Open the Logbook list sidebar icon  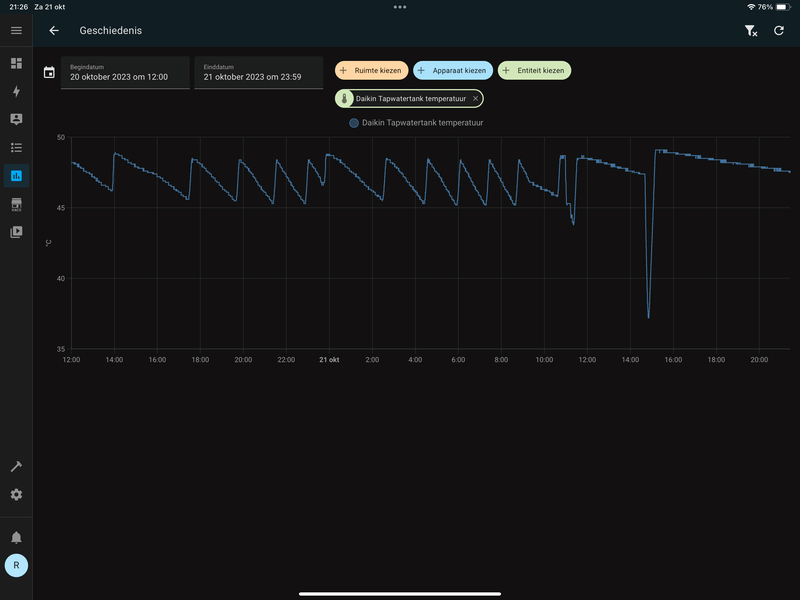(x=16, y=148)
